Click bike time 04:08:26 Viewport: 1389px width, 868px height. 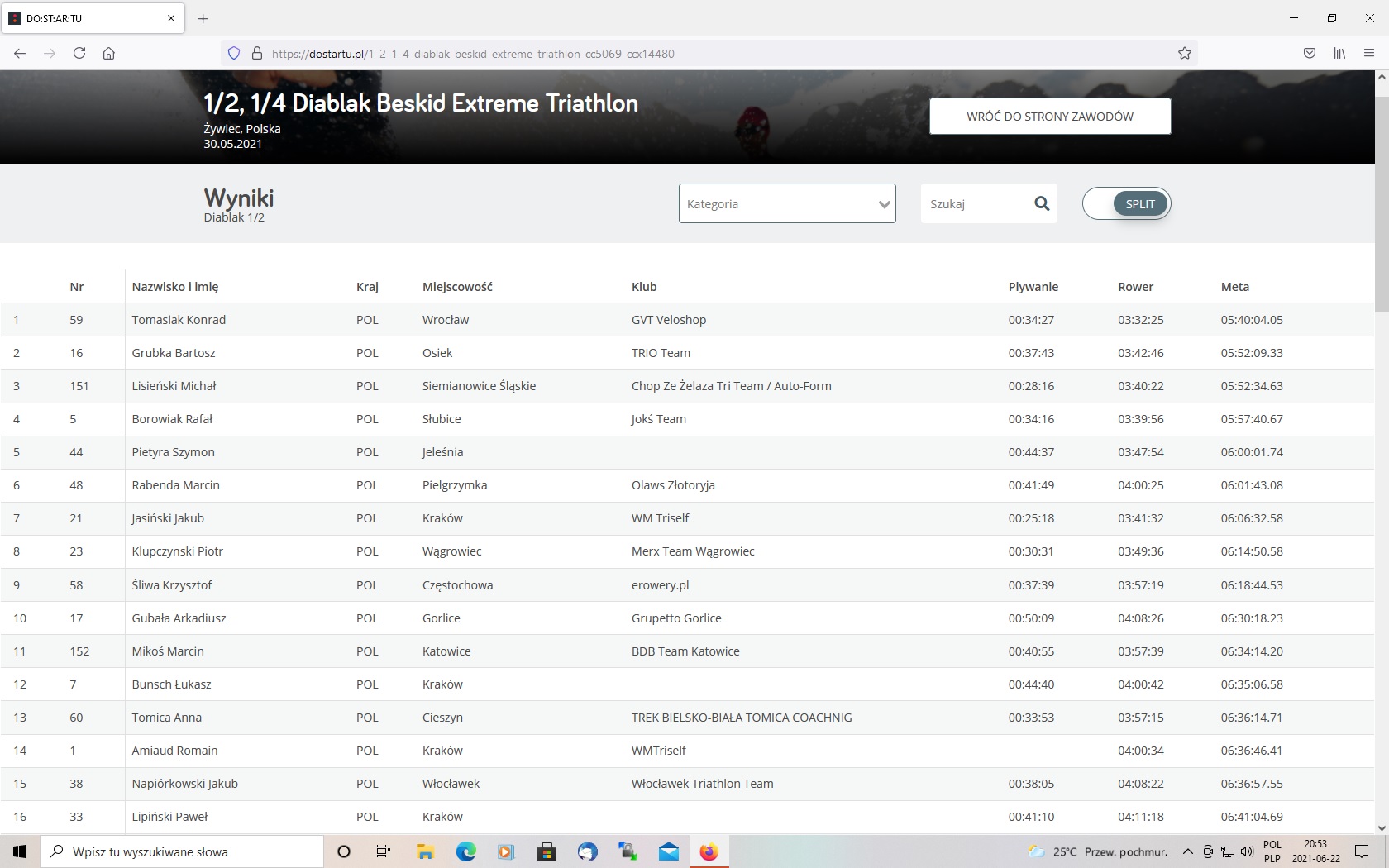[x=1141, y=618]
